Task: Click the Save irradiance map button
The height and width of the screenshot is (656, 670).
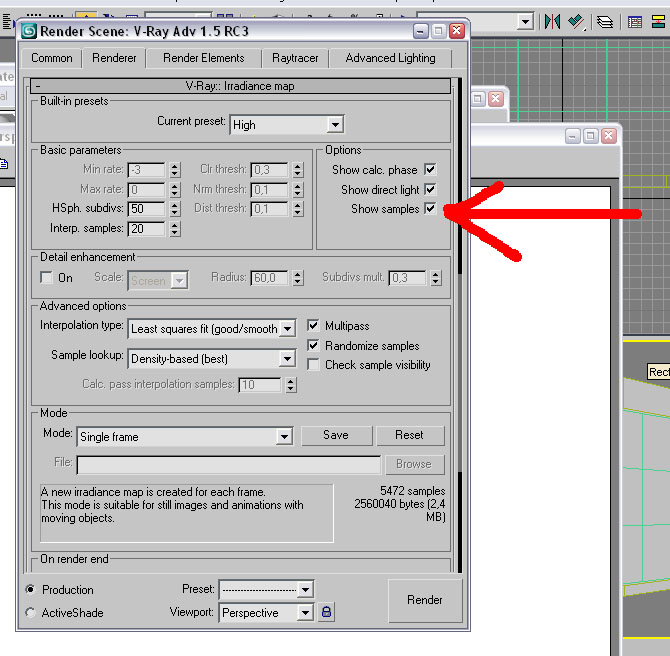Action: (x=336, y=435)
